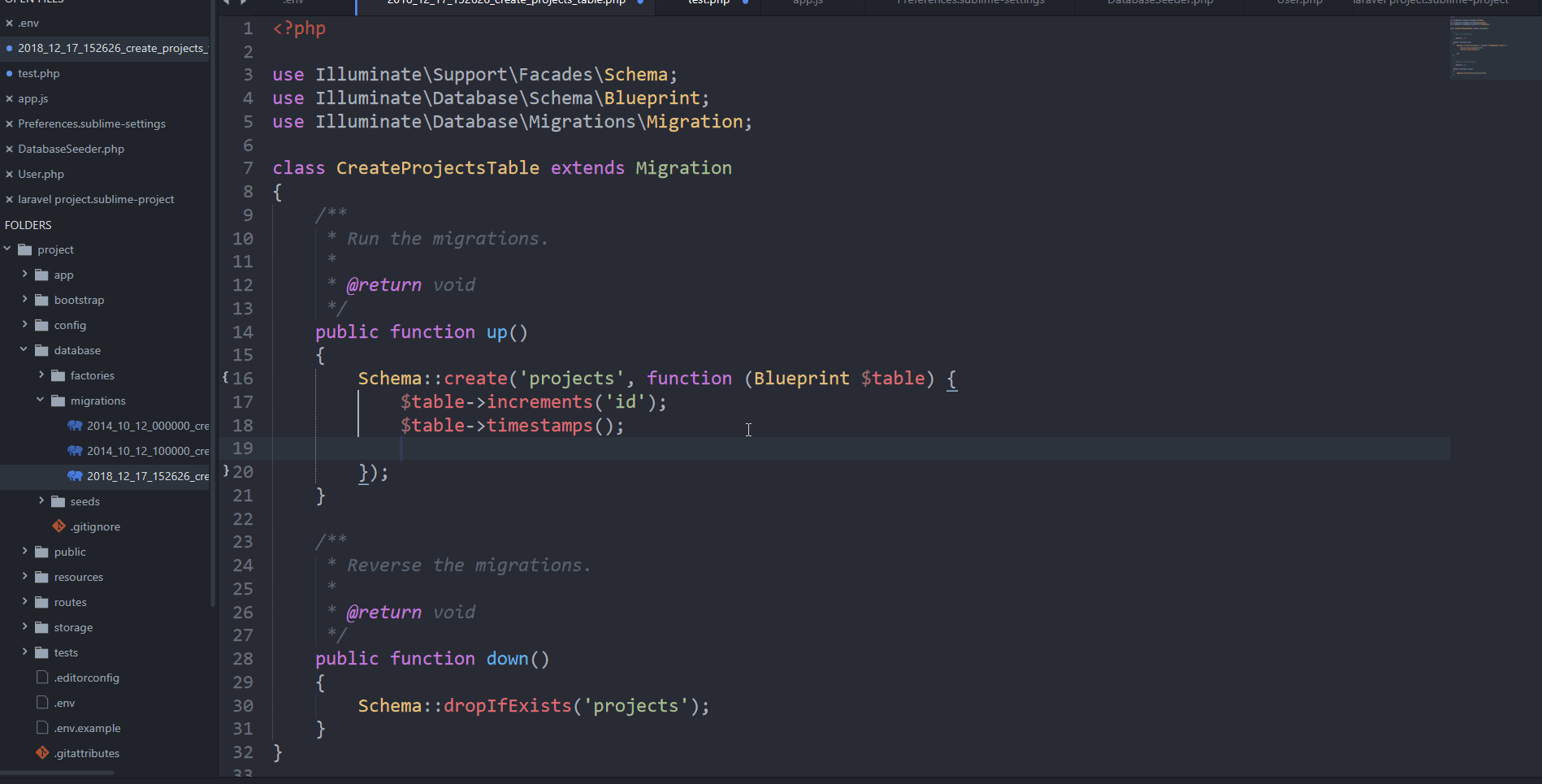Viewport: 1542px width, 784px height.
Task: Collapse the project root folder arrow
Action: 7,249
